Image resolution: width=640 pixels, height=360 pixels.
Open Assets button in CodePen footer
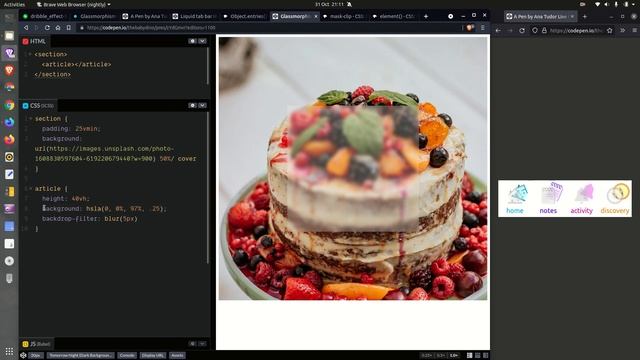click(177, 356)
